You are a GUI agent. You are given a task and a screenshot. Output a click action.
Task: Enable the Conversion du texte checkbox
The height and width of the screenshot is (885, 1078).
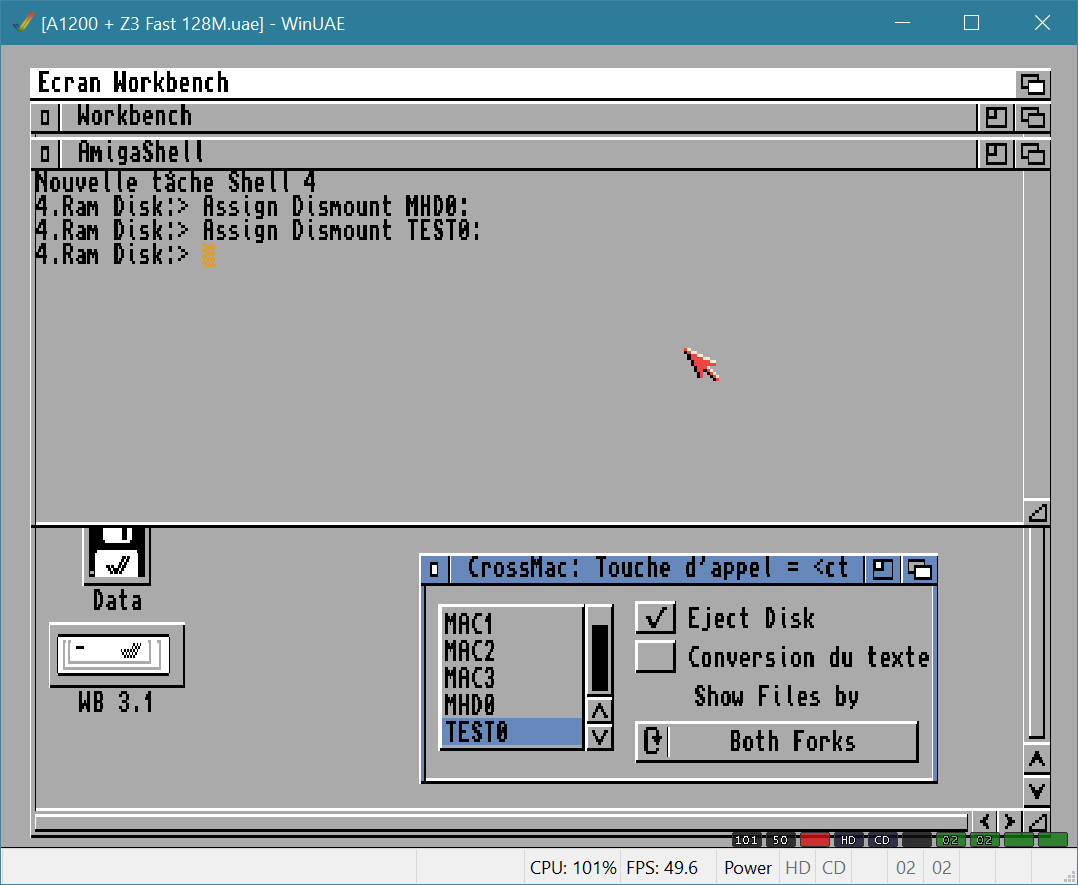coord(655,657)
